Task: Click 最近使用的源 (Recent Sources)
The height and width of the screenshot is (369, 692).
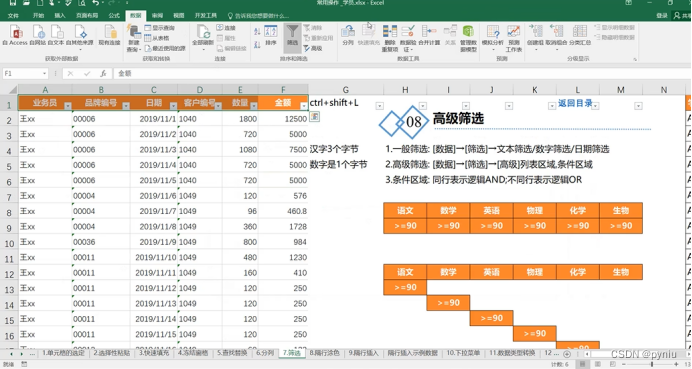Action: tap(165, 48)
